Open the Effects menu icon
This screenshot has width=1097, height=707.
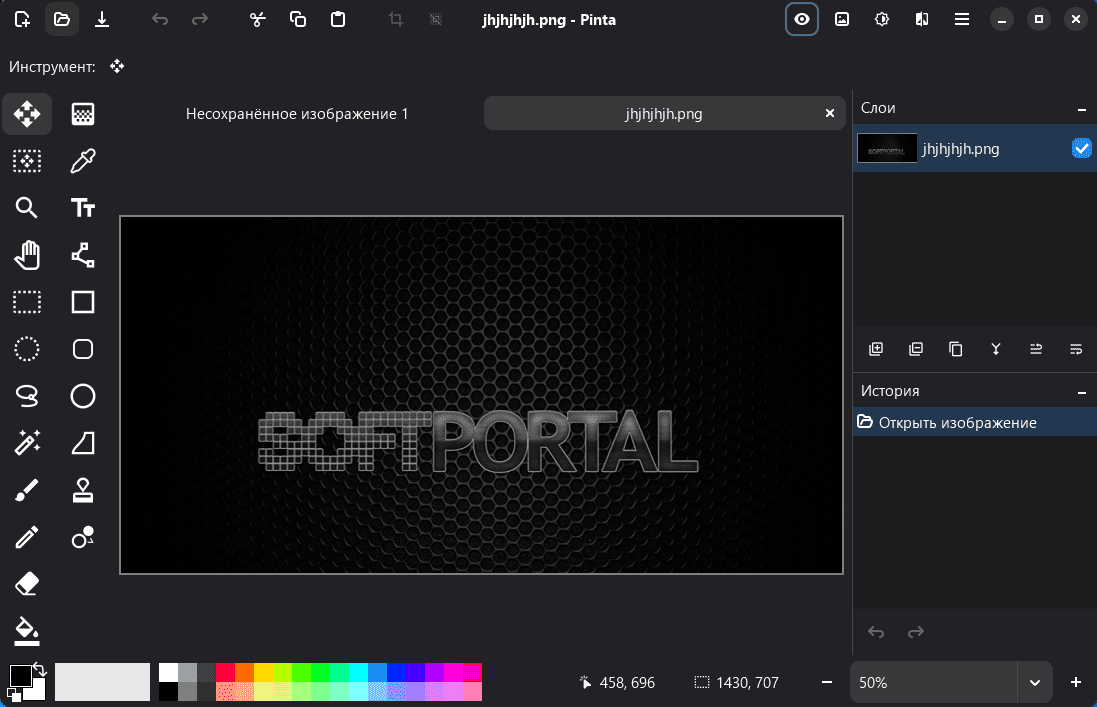(922, 20)
